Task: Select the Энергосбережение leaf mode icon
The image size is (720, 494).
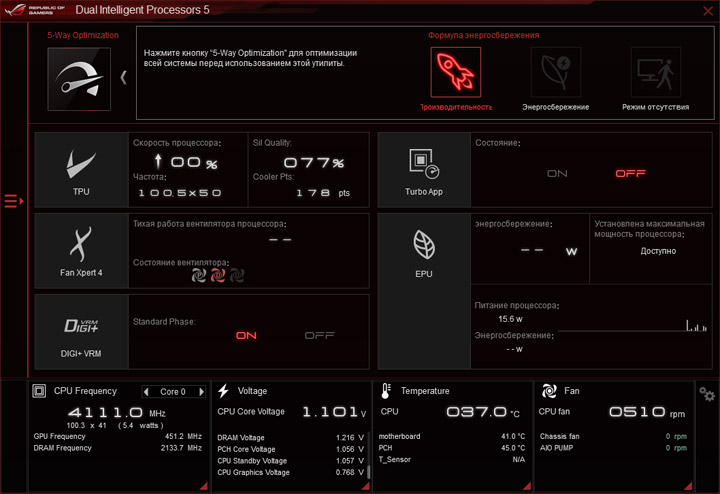Action: [x=556, y=72]
